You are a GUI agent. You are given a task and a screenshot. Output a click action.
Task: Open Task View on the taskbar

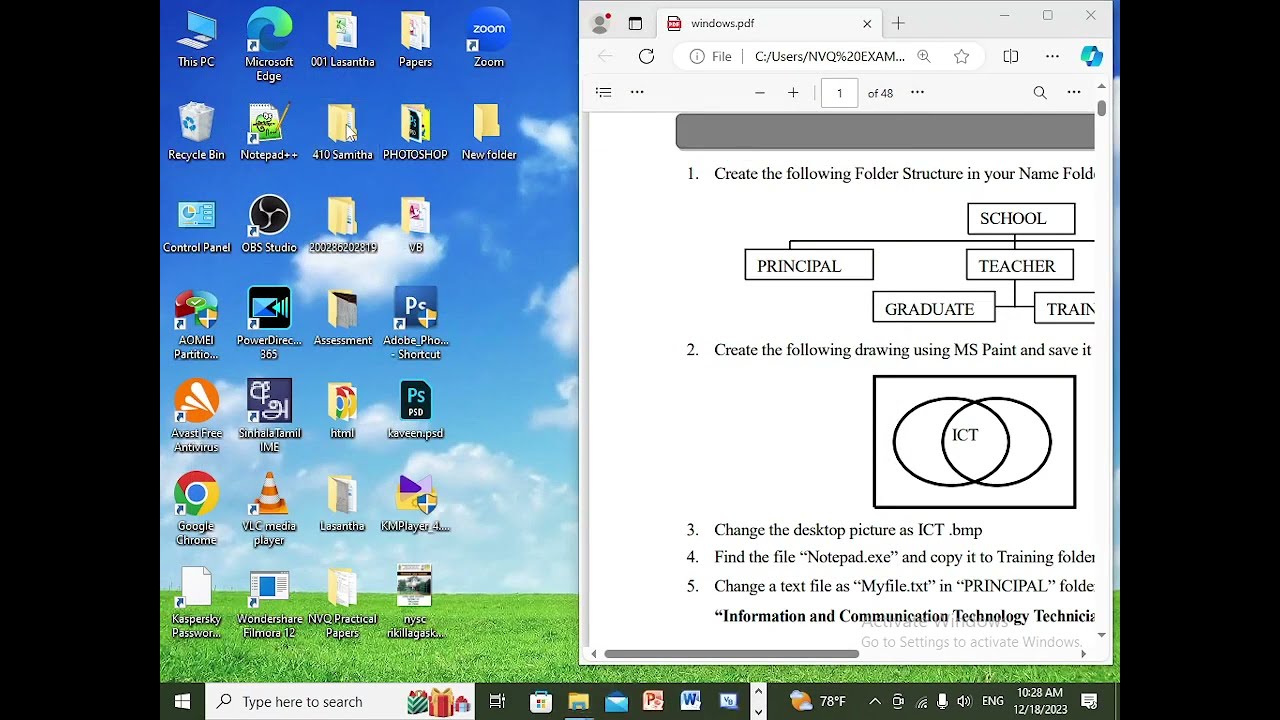pyautogui.click(x=497, y=701)
